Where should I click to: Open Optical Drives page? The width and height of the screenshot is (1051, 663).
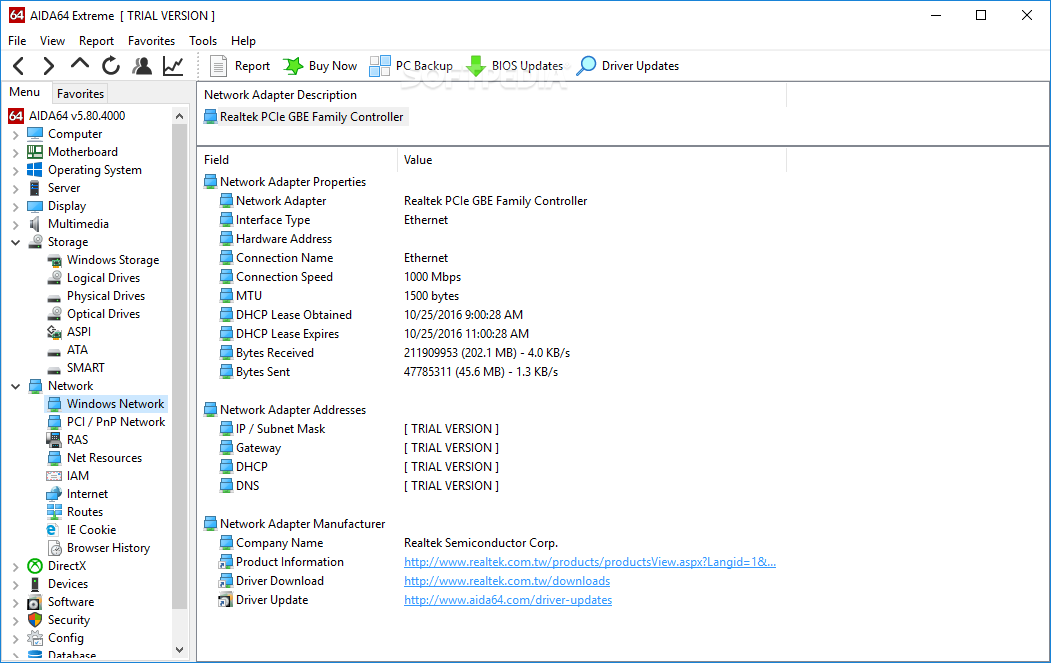point(103,314)
